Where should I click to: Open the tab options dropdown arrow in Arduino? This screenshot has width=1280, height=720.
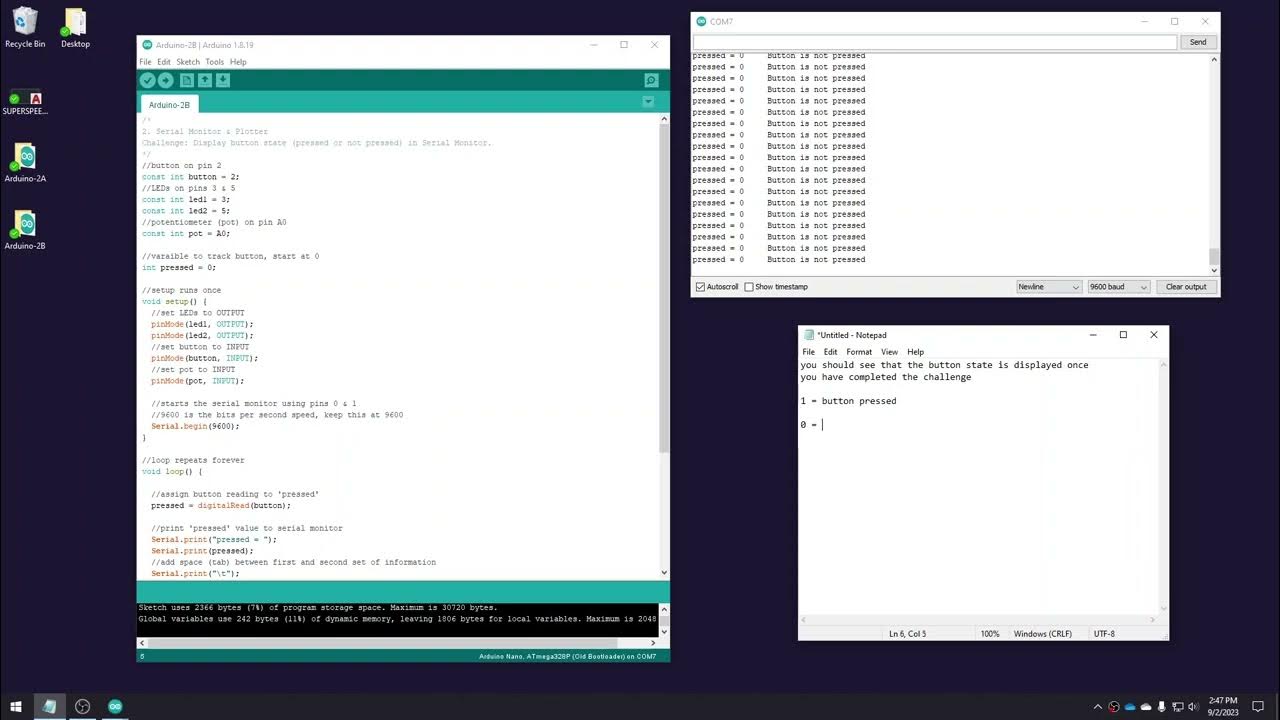click(x=648, y=102)
